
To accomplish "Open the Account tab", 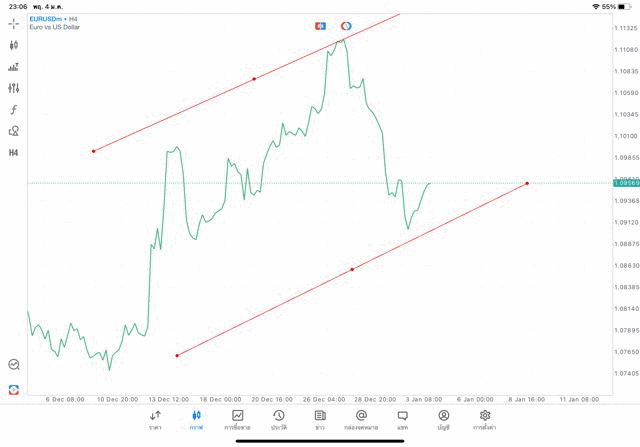I will pos(443,419).
